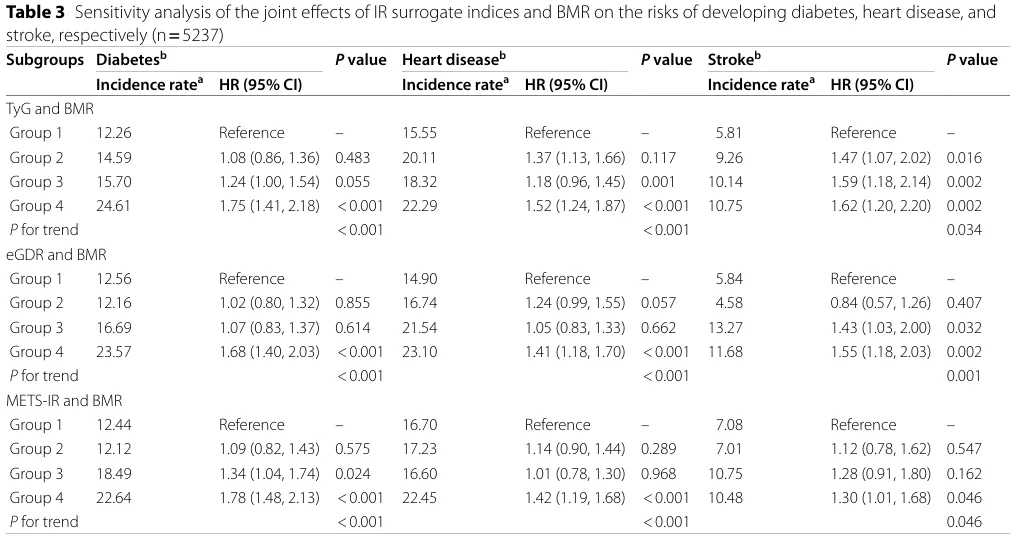1013x538 pixels.
Task: Select the P value 0.483 cell
Action: pos(354,157)
